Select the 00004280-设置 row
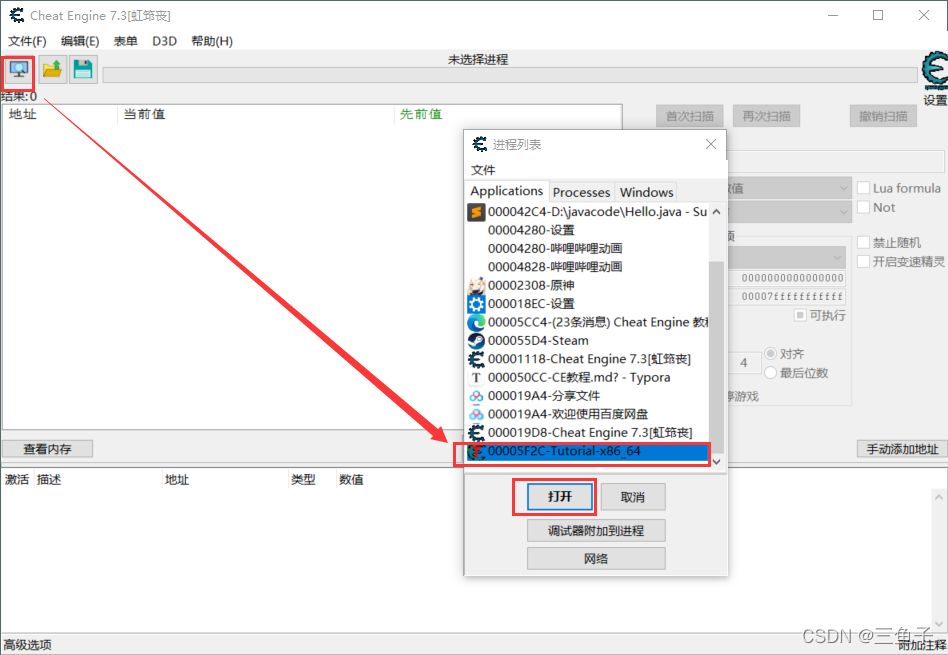This screenshot has height=655, width=948. coord(588,230)
